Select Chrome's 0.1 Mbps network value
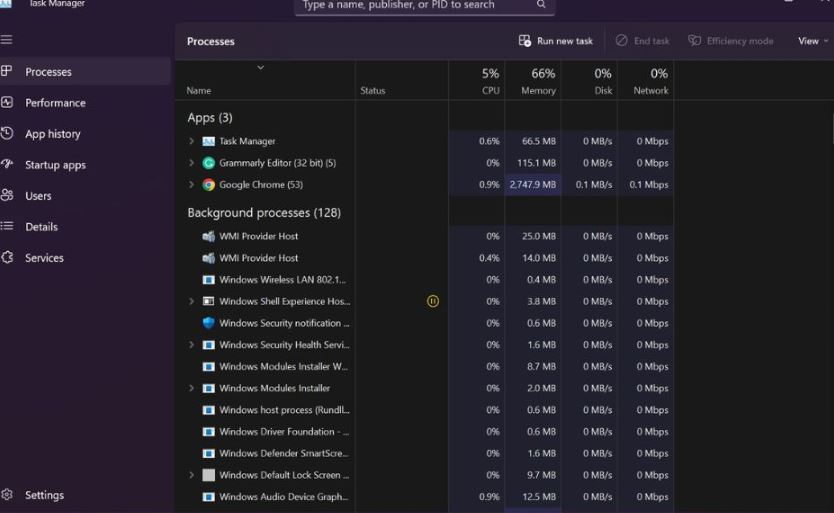 [648, 185]
